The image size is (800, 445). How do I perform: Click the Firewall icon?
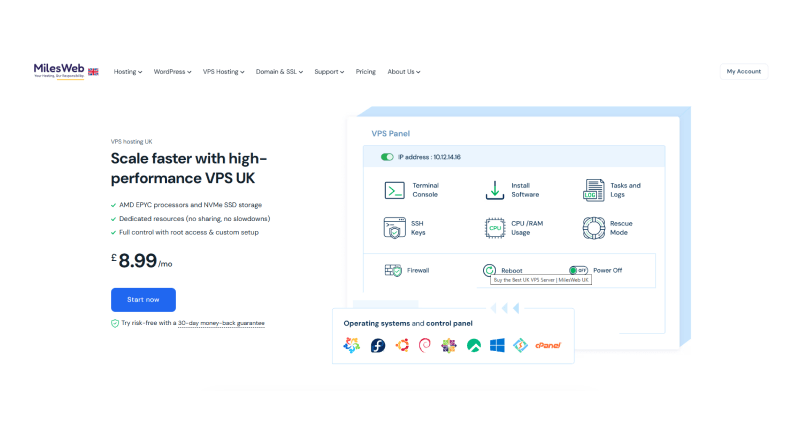point(393,270)
